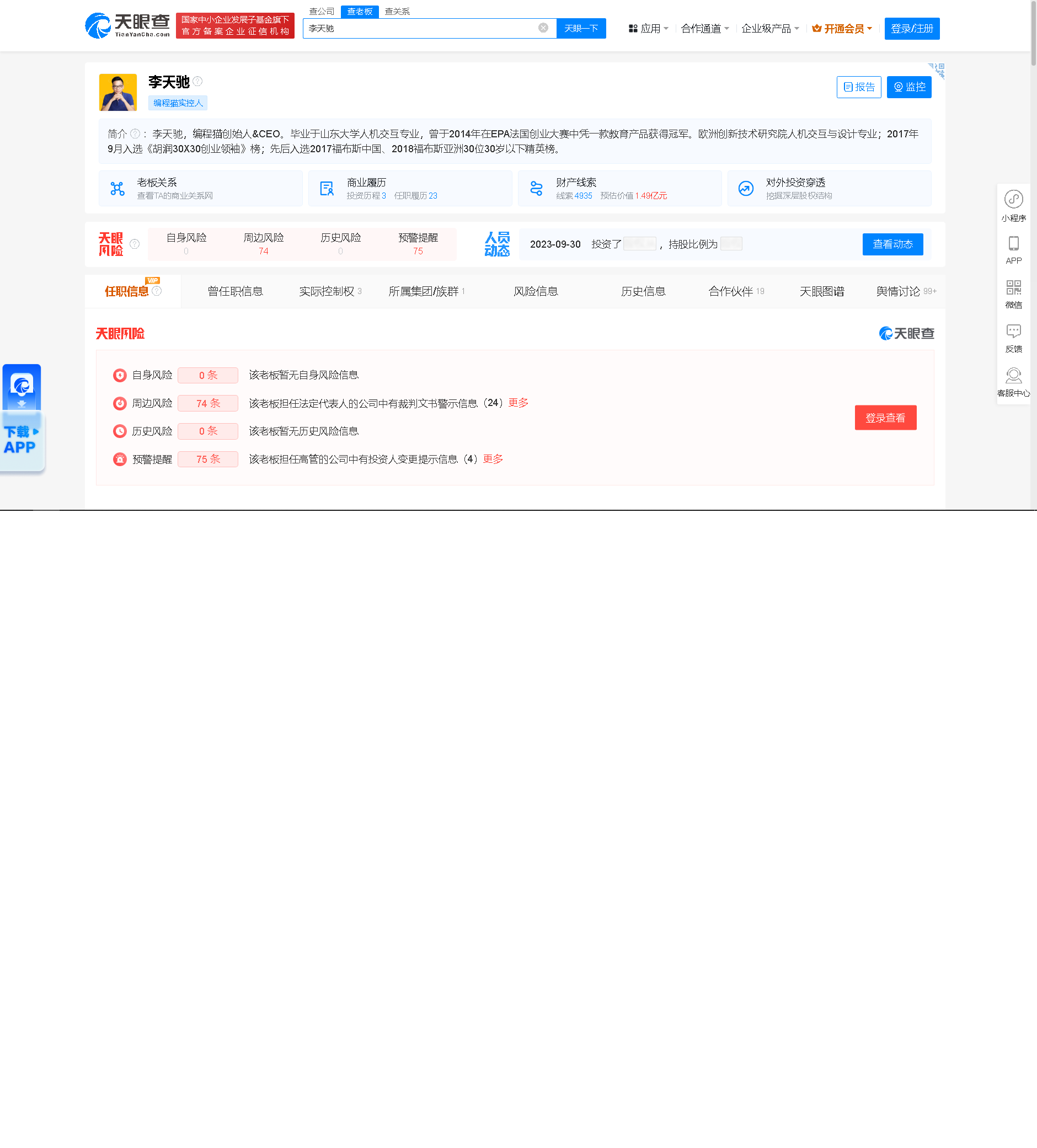This screenshot has width=1037, height=1148.
Task: Open the 实际控制权 tab
Action: pyautogui.click(x=330, y=292)
